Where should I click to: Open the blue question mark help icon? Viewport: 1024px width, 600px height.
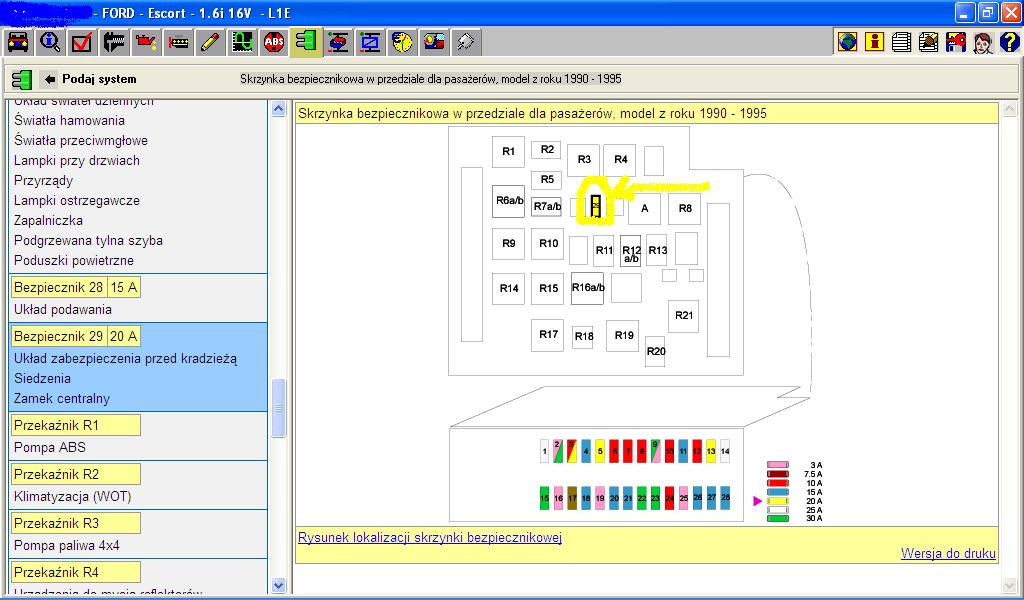pos(1009,42)
